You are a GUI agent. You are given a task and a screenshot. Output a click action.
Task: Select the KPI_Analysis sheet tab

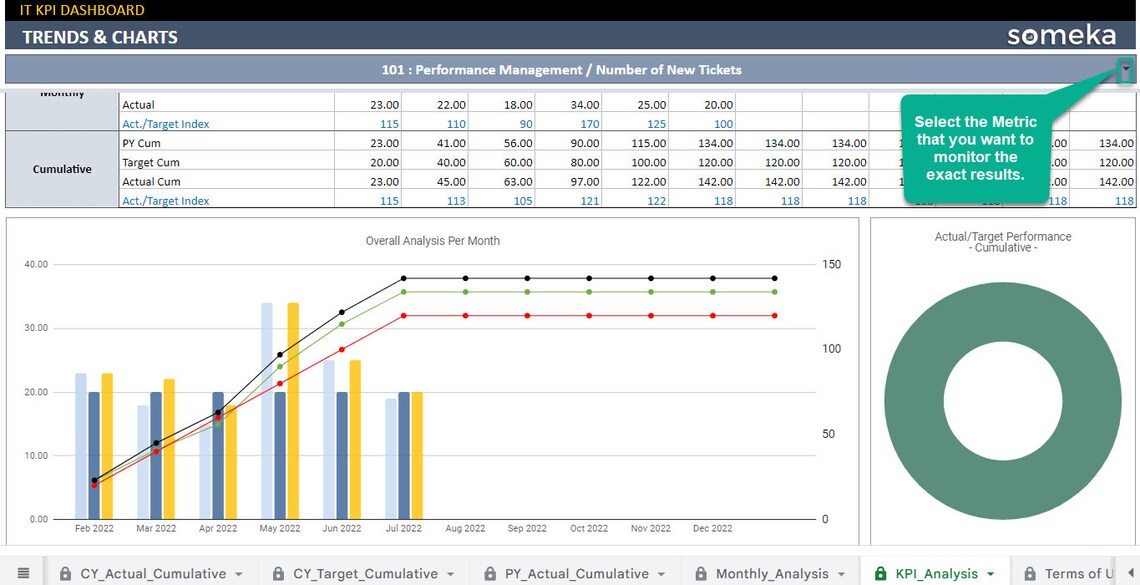point(936,573)
